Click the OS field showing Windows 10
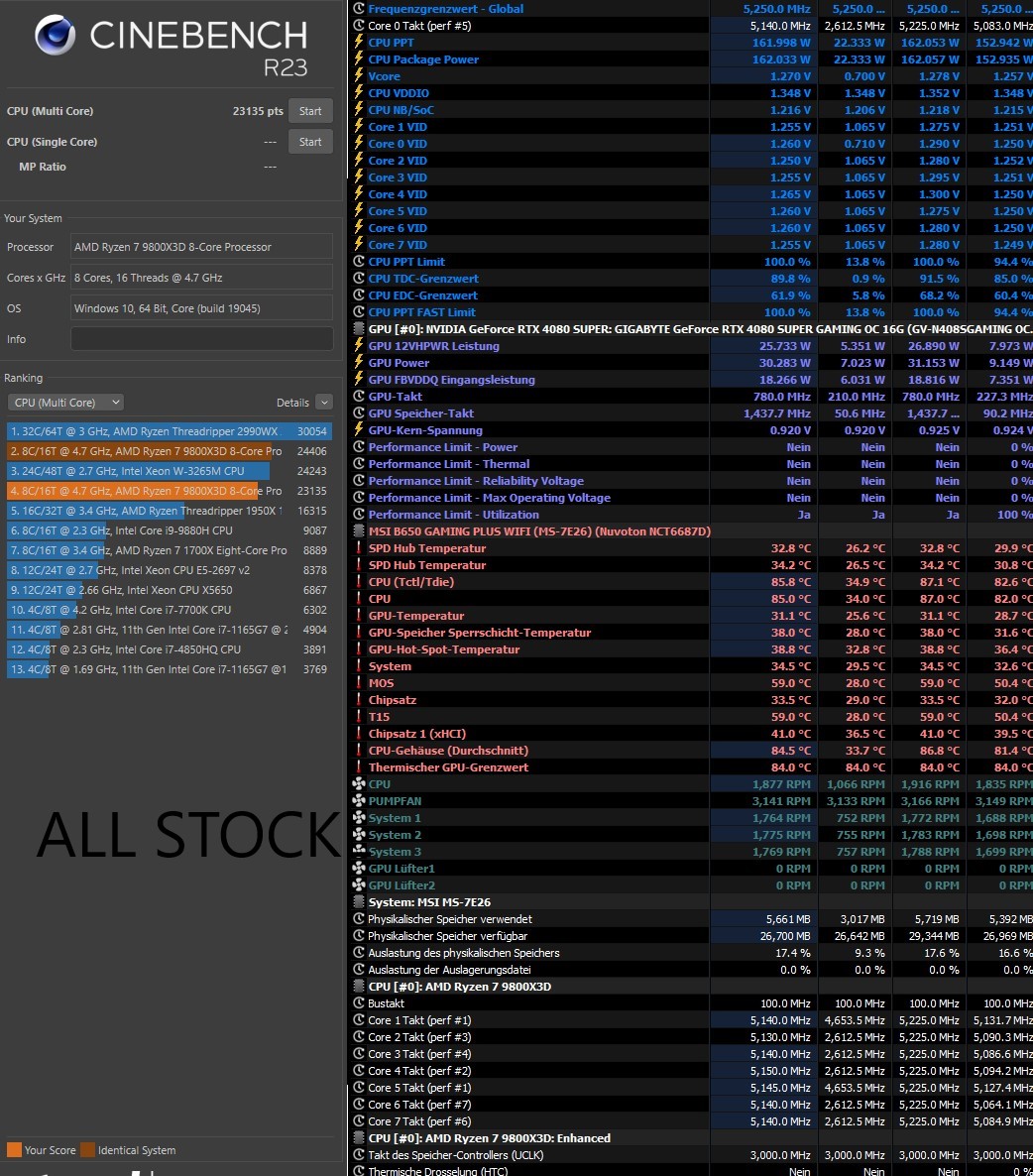 click(201, 308)
